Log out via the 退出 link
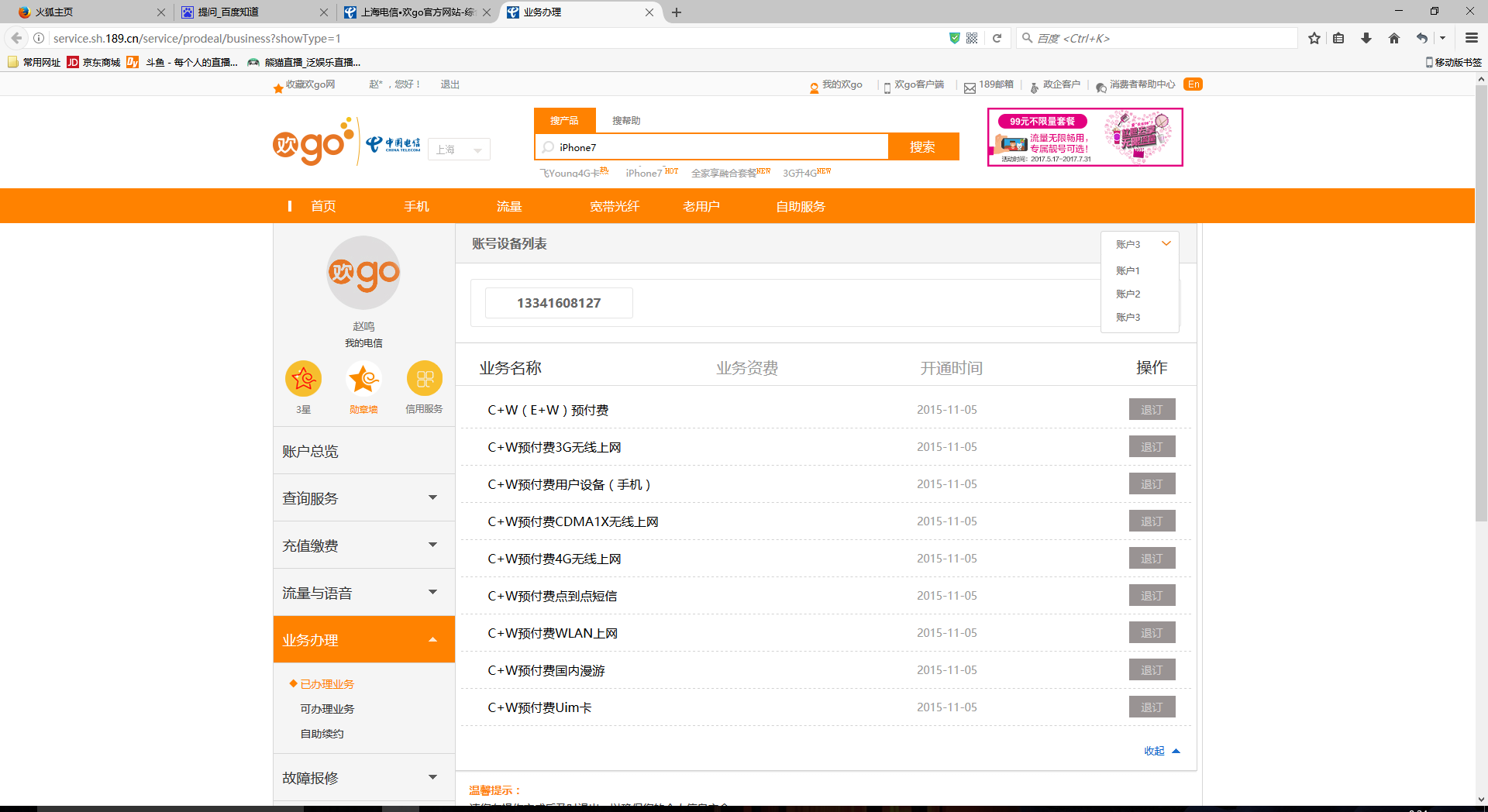Viewport: 1488px width, 812px height. [449, 84]
